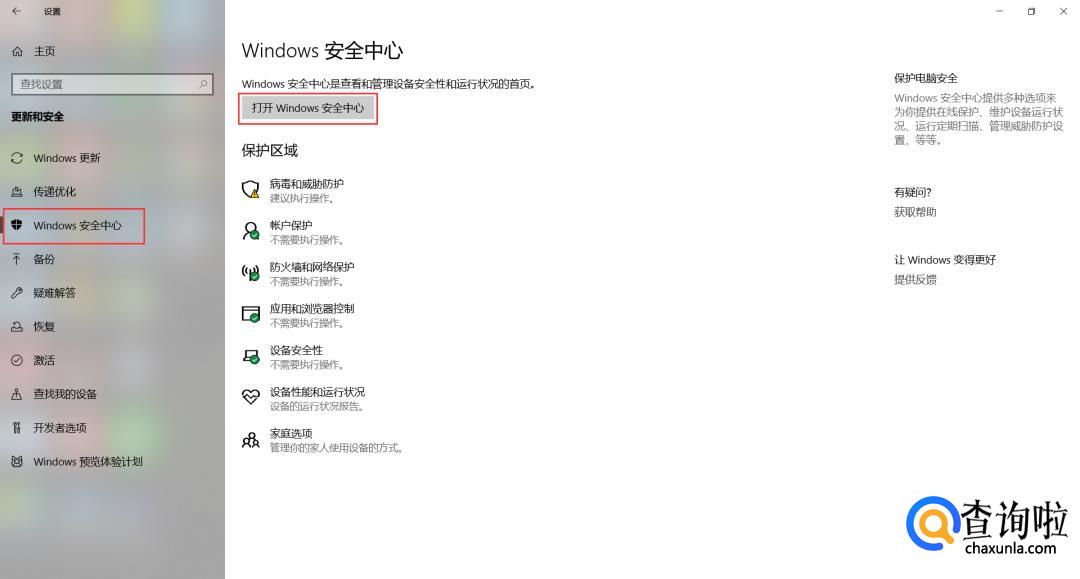
Task: Open 应用和浏览器控制 protection area
Action: tap(312, 308)
